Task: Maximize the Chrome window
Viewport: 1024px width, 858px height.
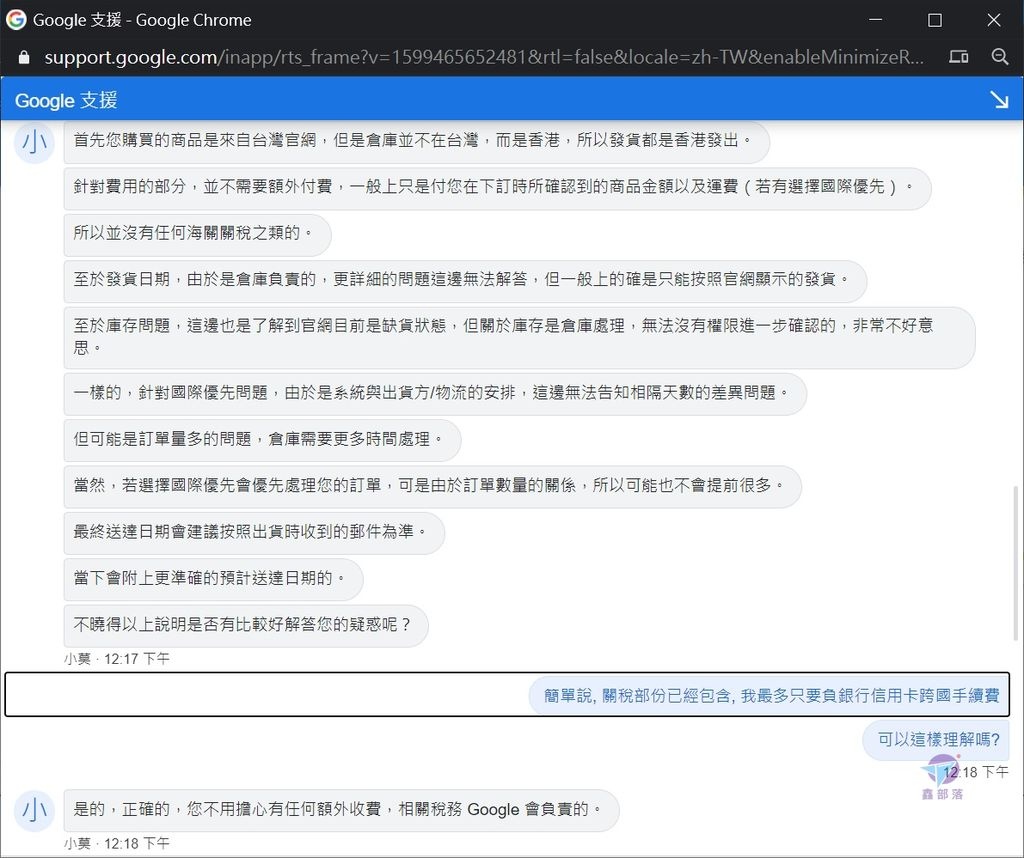Action: pyautogui.click(x=935, y=20)
